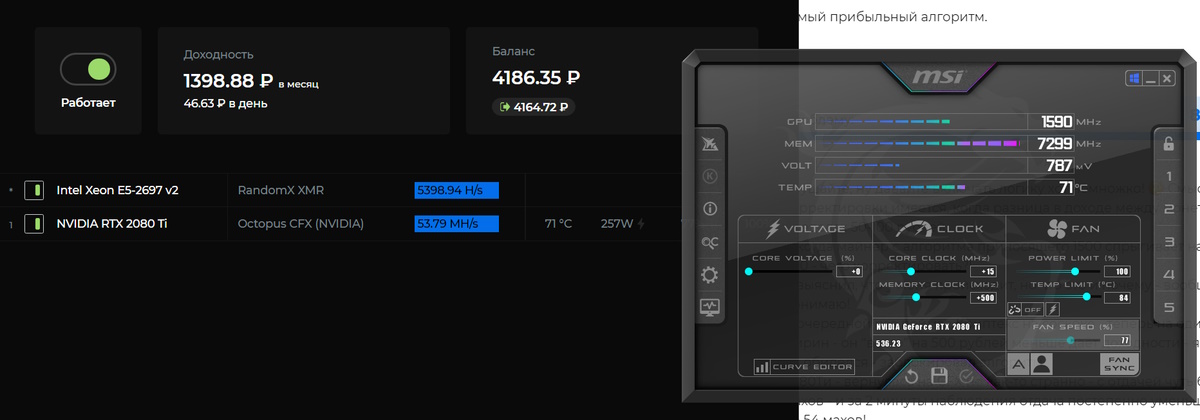Click the Fan Speed 77 value field

point(1118,340)
